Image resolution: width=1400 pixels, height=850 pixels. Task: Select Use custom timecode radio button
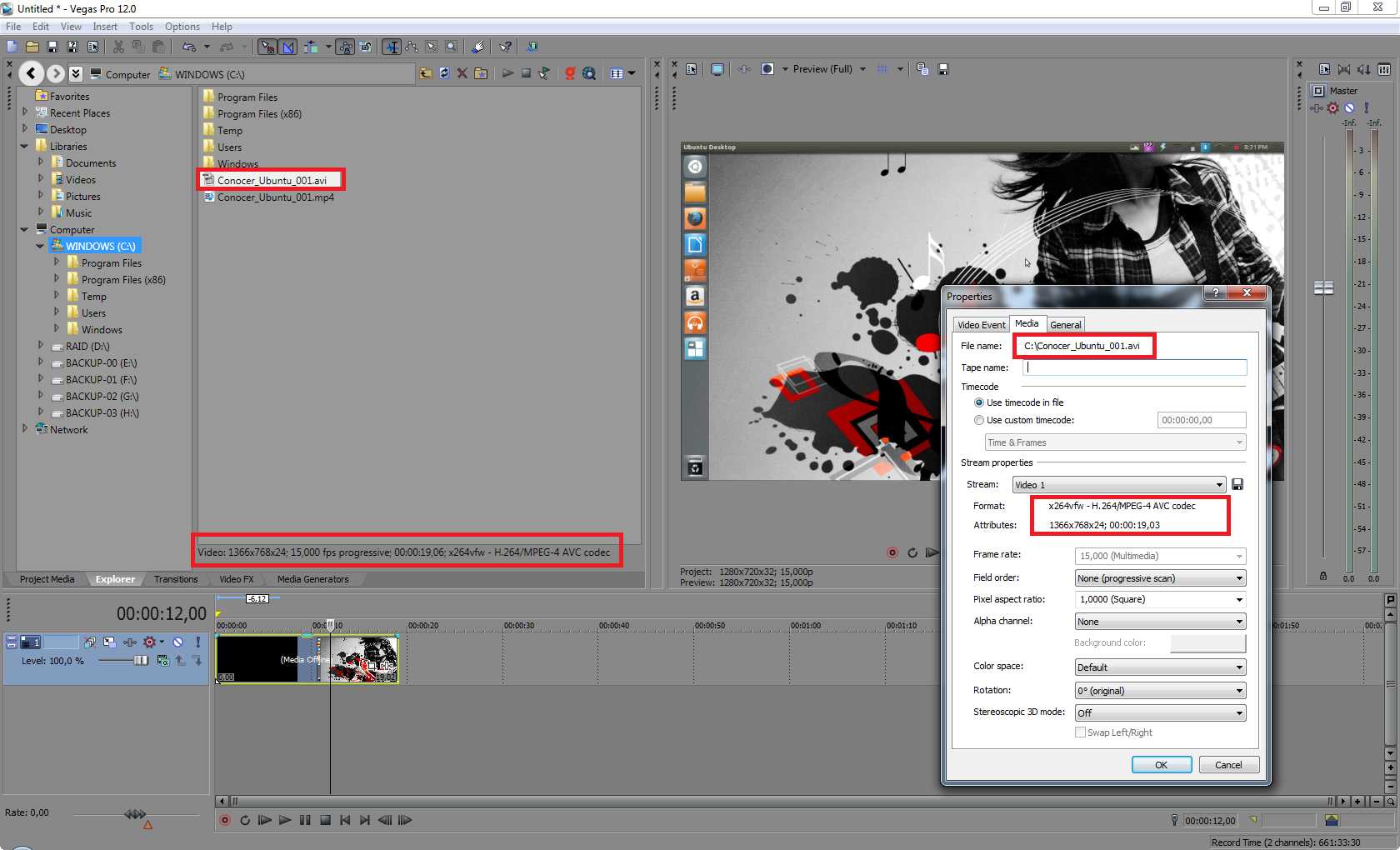pyautogui.click(x=979, y=420)
